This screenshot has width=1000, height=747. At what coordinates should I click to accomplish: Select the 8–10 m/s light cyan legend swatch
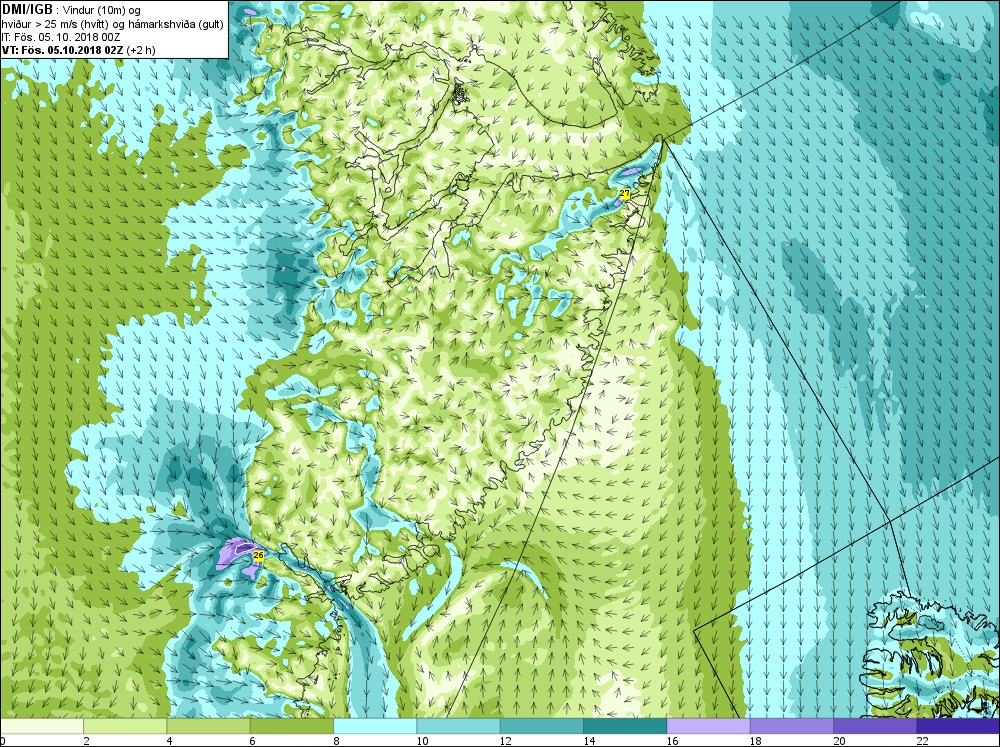click(375, 726)
